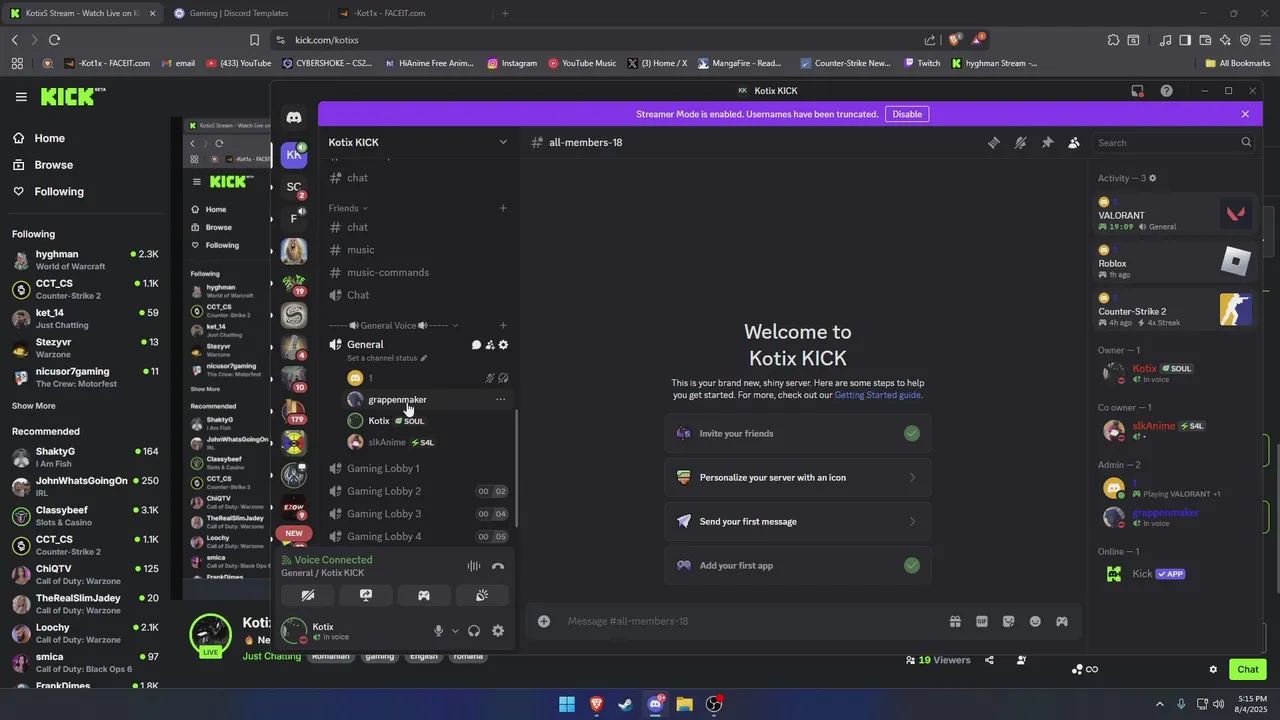Add a channel to Friends category
Image resolution: width=1280 pixels, height=720 pixels.
click(x=503, y=208)
